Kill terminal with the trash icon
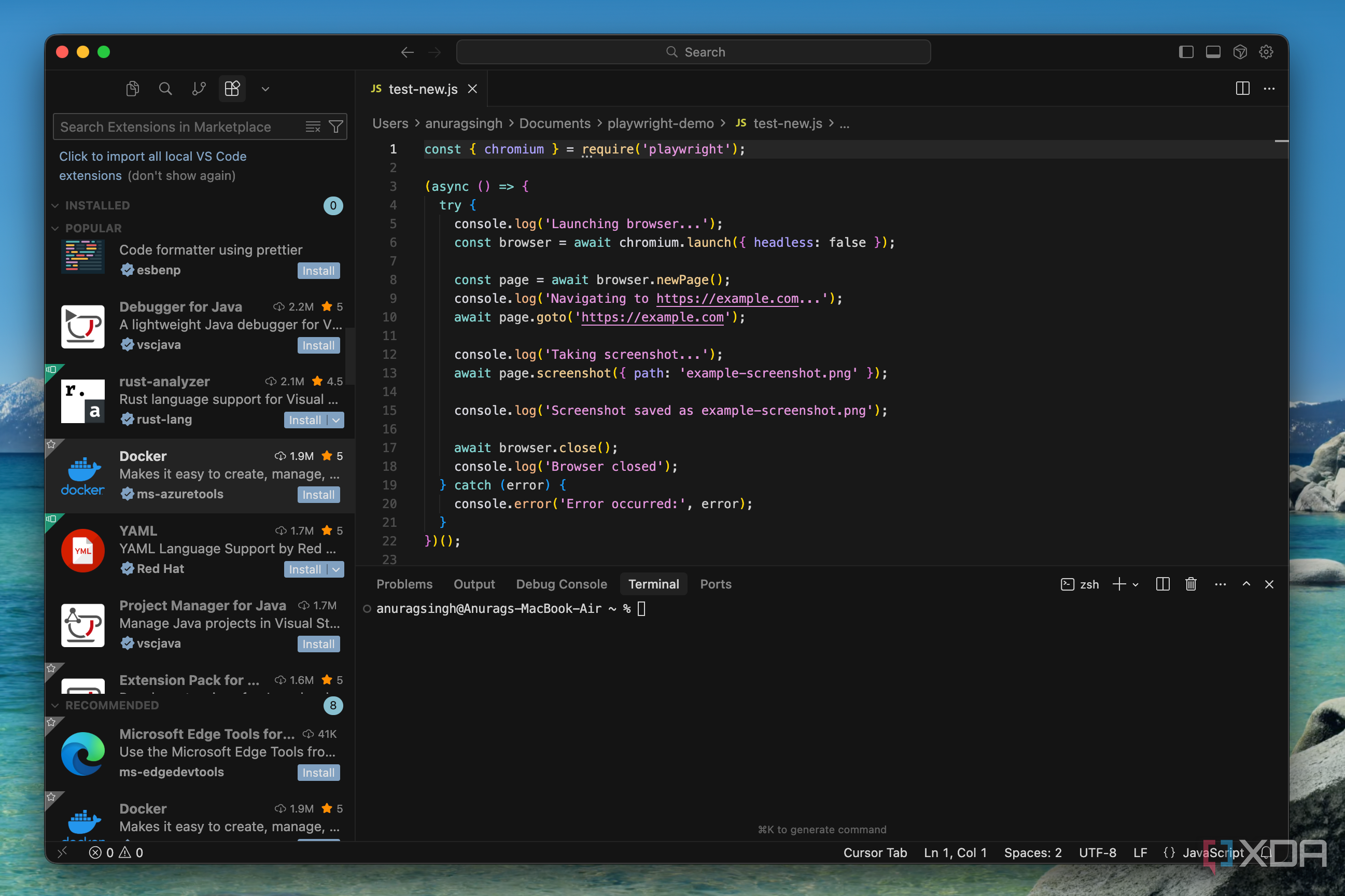 tap(1190, 584)
